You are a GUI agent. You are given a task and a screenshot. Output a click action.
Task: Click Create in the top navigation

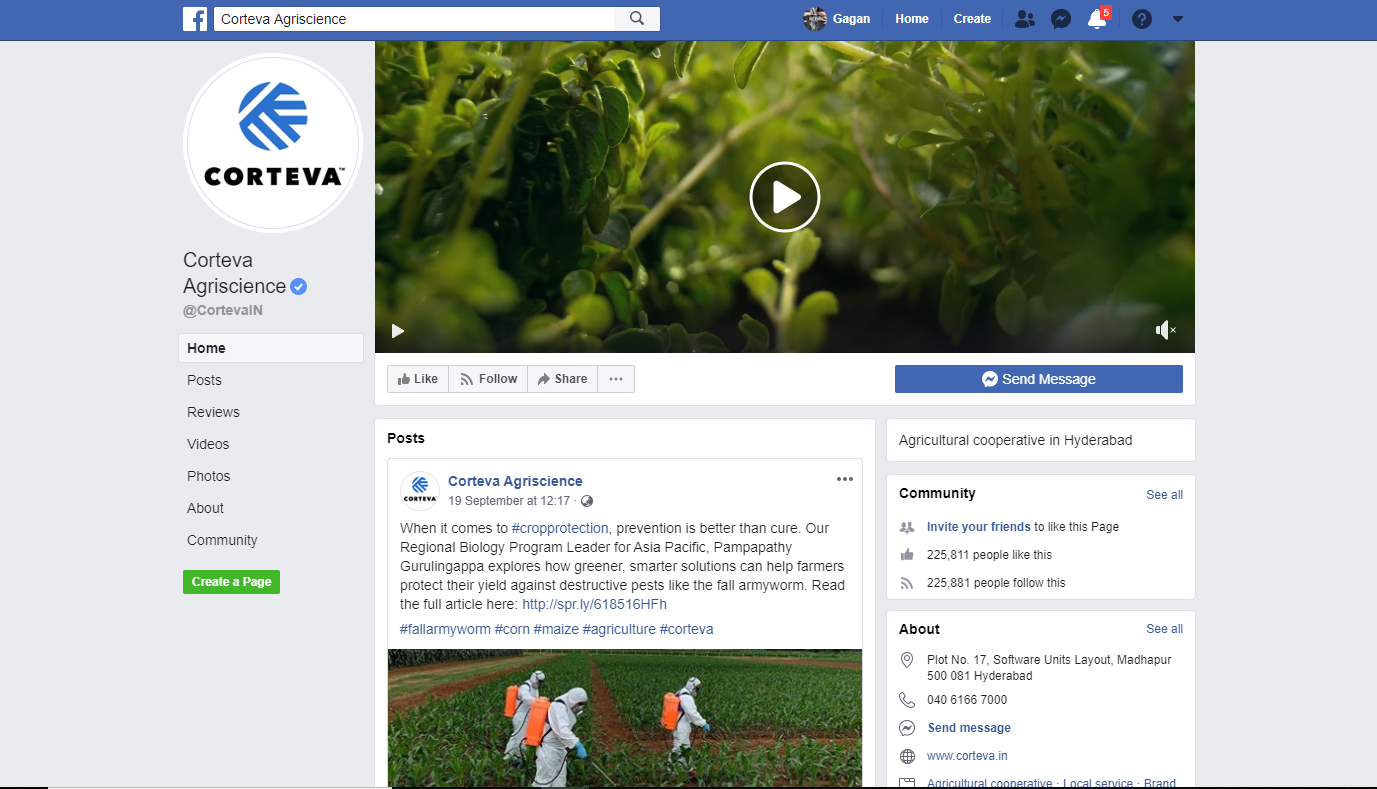tap(972, 19)
